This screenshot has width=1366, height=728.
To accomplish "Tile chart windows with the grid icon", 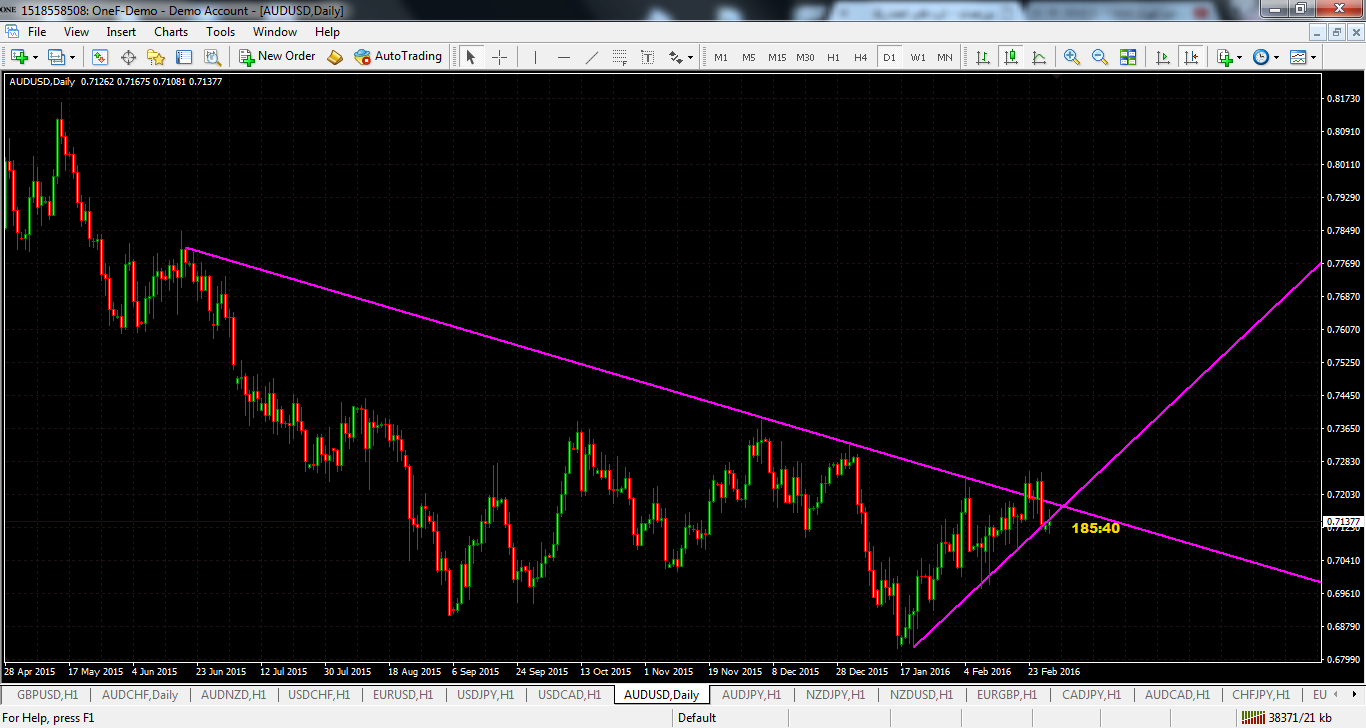I will click(1128, 57).
